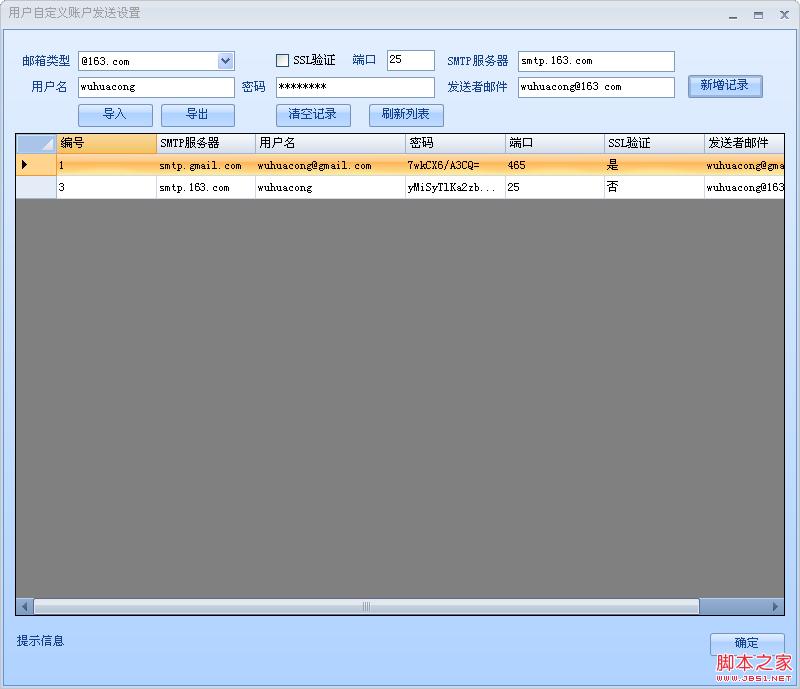Click the table select-all corner cell

36,144
